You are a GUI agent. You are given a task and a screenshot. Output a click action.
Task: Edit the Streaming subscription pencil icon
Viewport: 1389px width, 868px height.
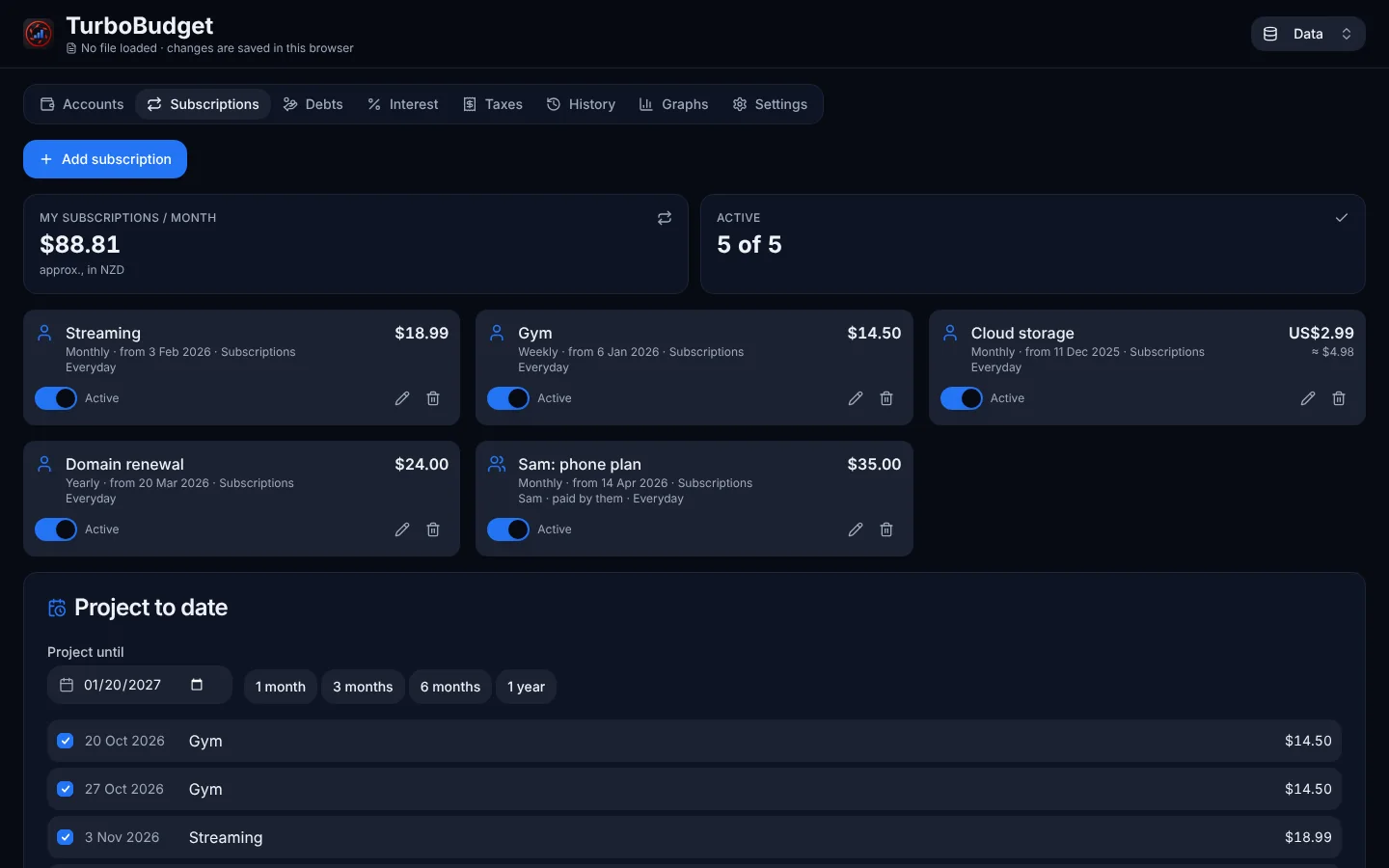(402, 398)
